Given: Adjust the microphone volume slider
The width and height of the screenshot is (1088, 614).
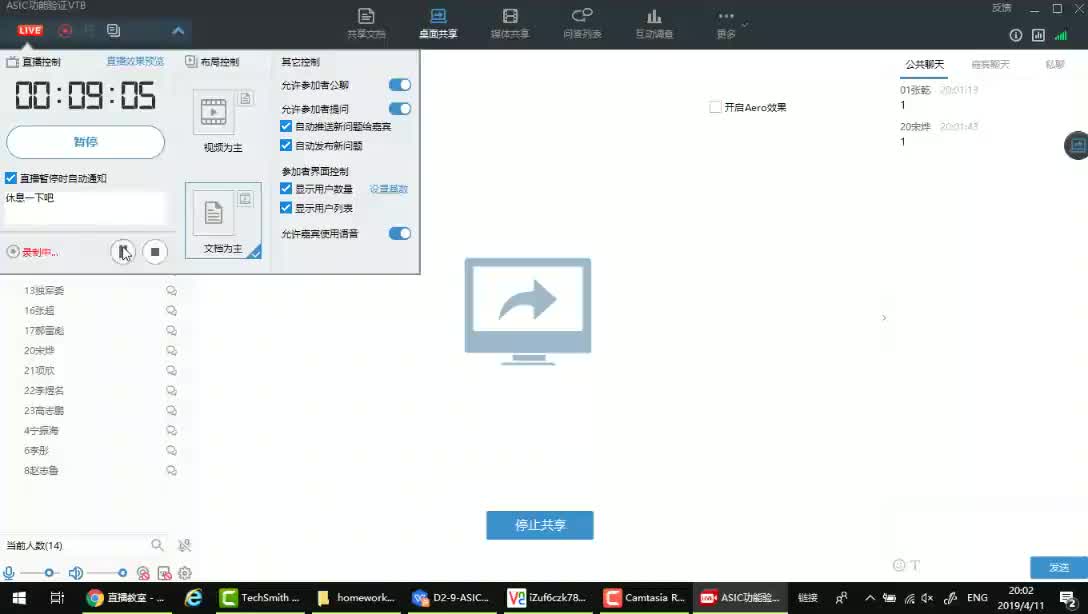Looking at the screenshot, I should (49, 573).
